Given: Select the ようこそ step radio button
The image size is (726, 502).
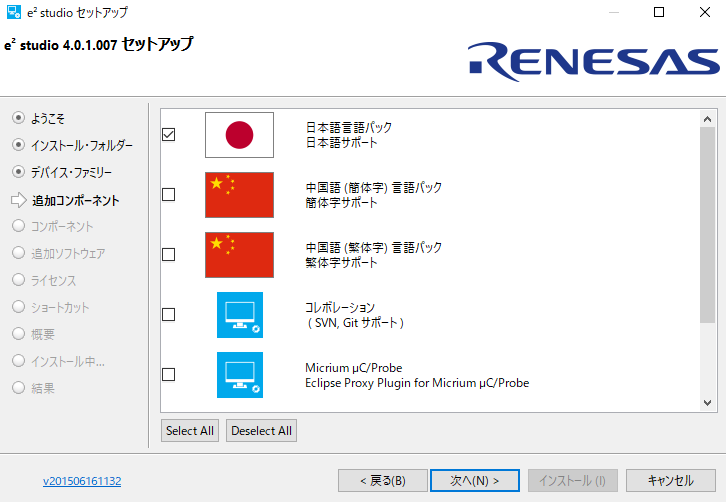Looking at the screenshot, I should coord(18,118).
